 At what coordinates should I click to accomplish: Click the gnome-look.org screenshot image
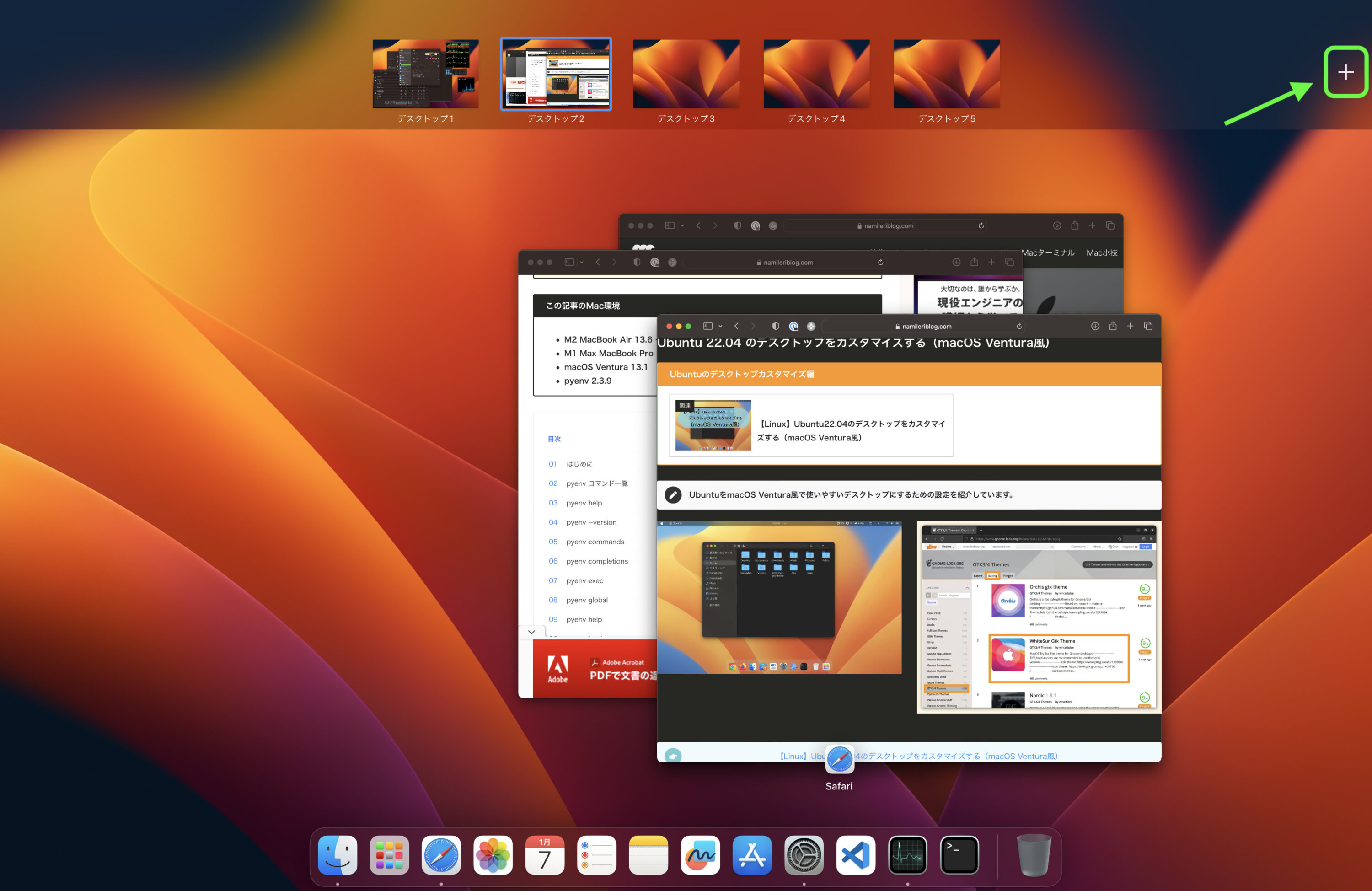coord(1038,617)
